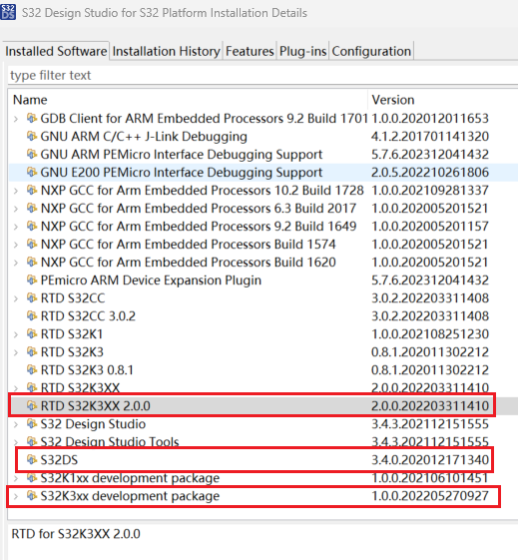Click icon beside S32DS row
The width and height of the screenshot is (518, 560).
click(32, 460)
